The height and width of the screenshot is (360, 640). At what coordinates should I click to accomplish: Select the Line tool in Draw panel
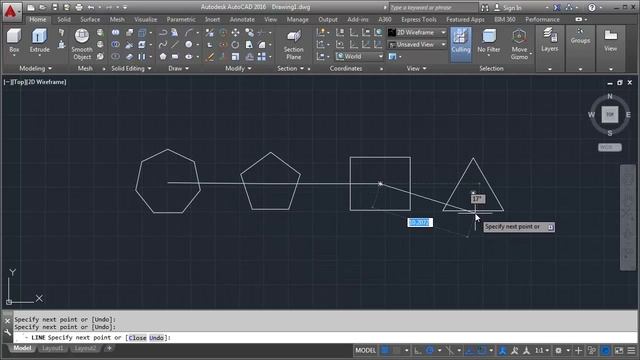pos(176,44)
